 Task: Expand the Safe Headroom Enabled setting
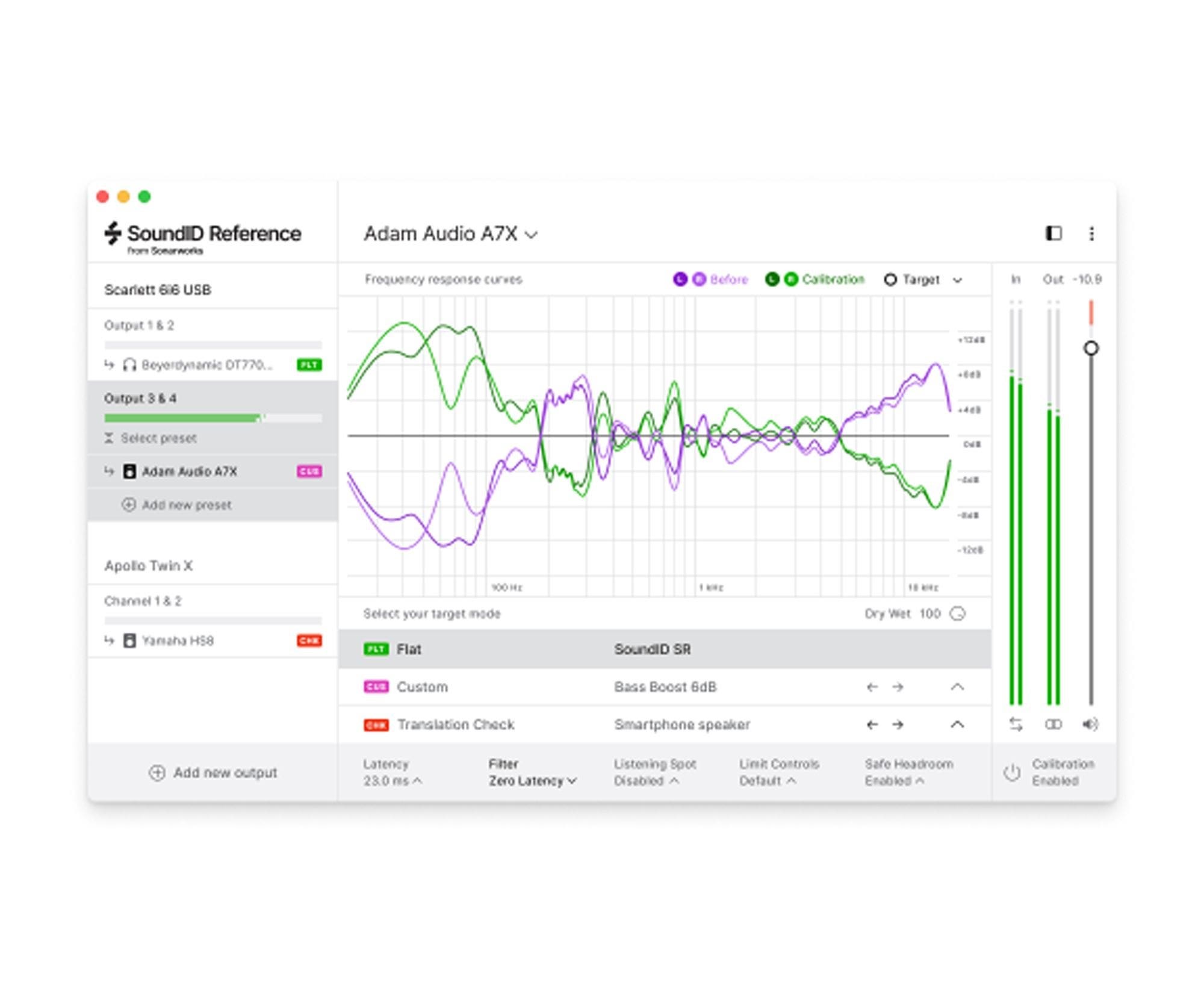[x=909, y=772]
